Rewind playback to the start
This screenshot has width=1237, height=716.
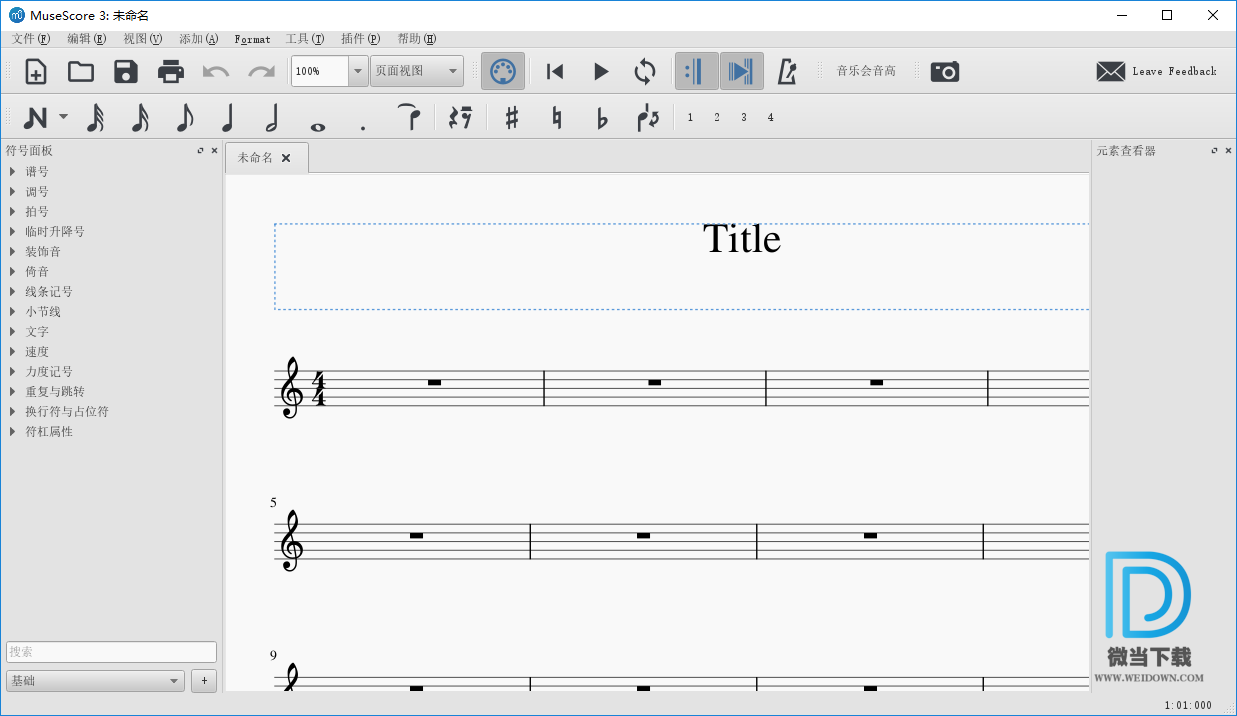(555, 71)
